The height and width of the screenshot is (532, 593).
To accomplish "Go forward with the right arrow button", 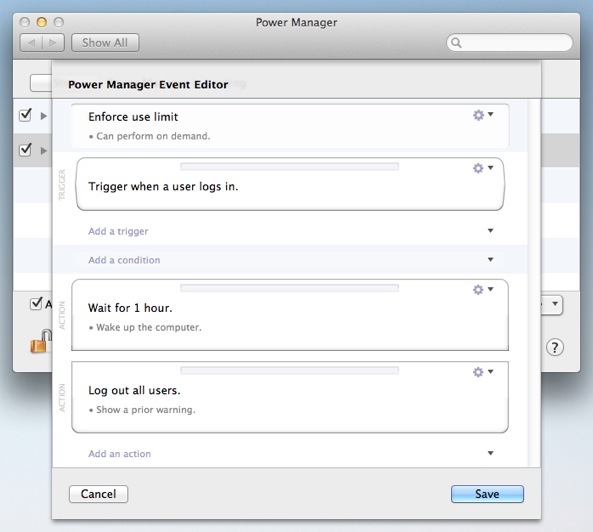I will [x=53, y=43].
